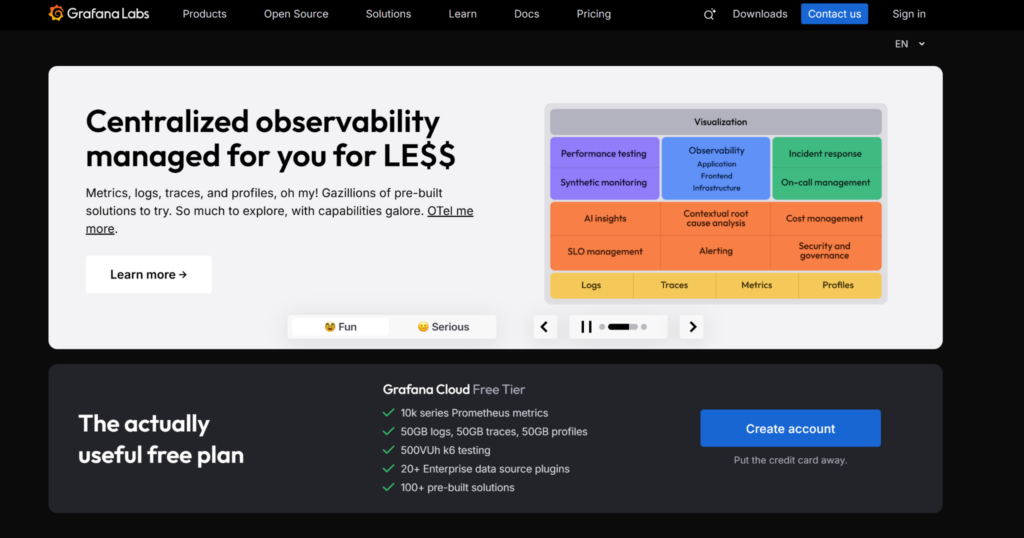Click the Metrics tile
This screenshot has width=1024, height=538.
coord(757,285)
